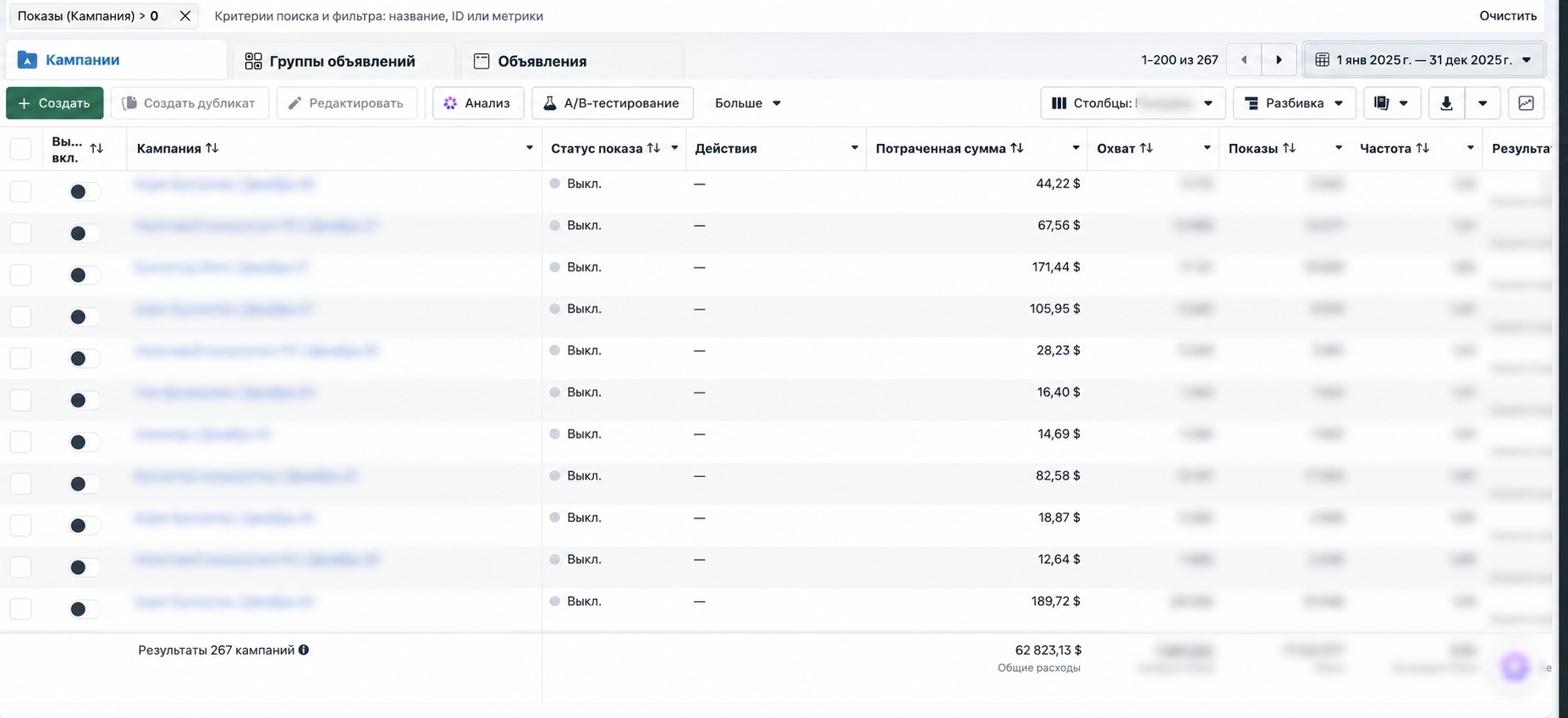Go to previous page of campaigns
Screen dimensions: 1568x718
(1244, 60)
